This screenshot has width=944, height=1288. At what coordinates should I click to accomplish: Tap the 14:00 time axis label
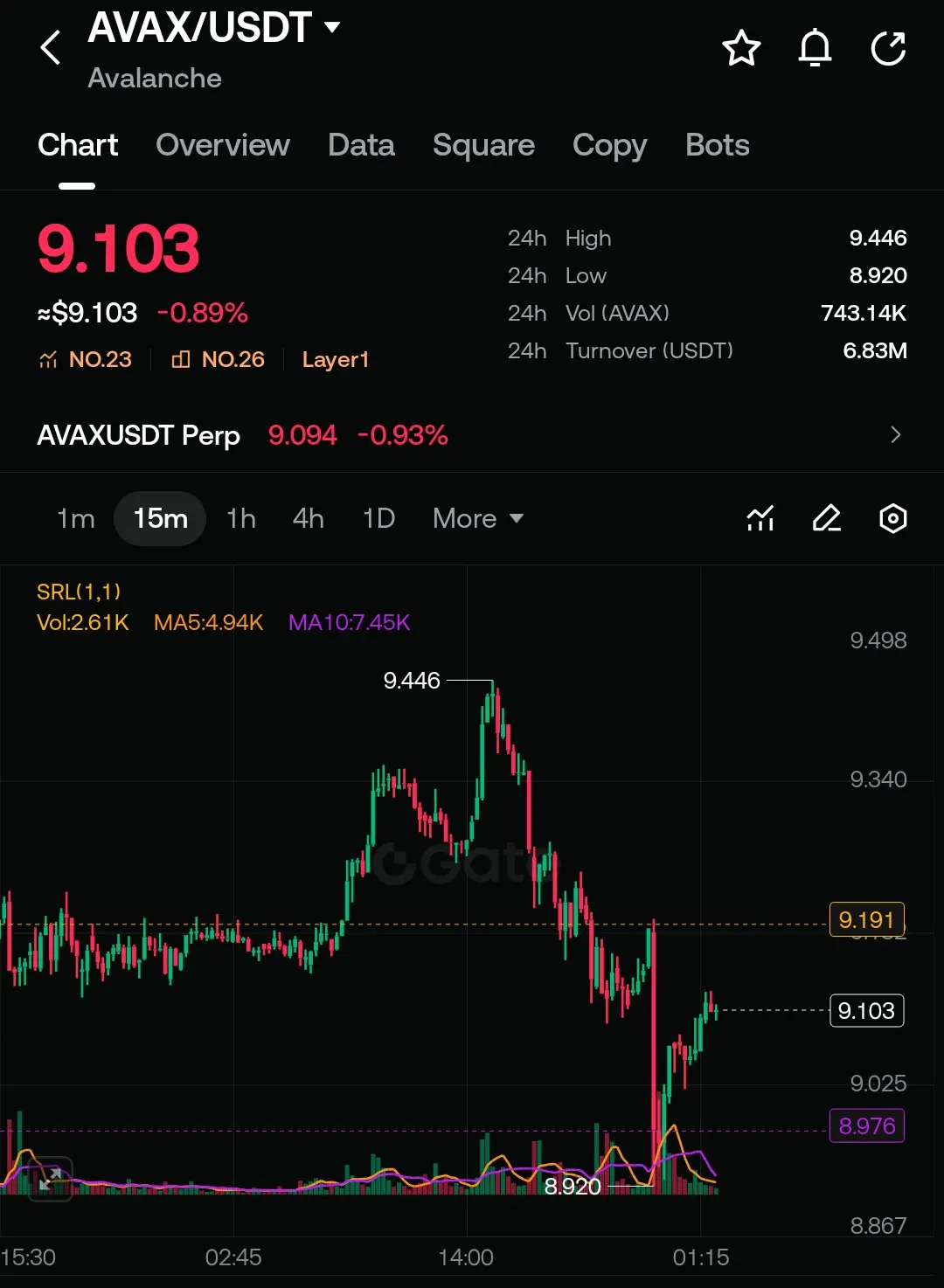[x=466, y=1257]
